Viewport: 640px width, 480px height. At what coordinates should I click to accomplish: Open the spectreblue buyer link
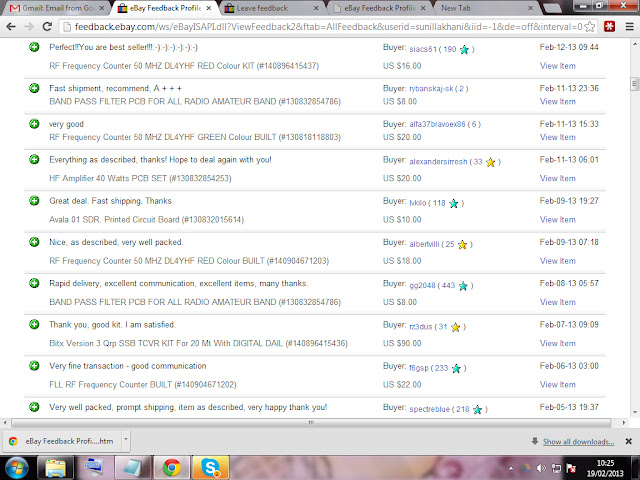coord(429,409)
